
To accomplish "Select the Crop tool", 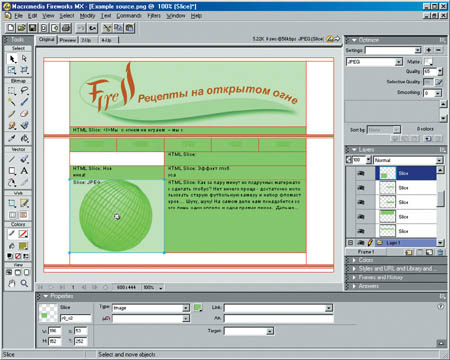I will [x=24, y=70].
